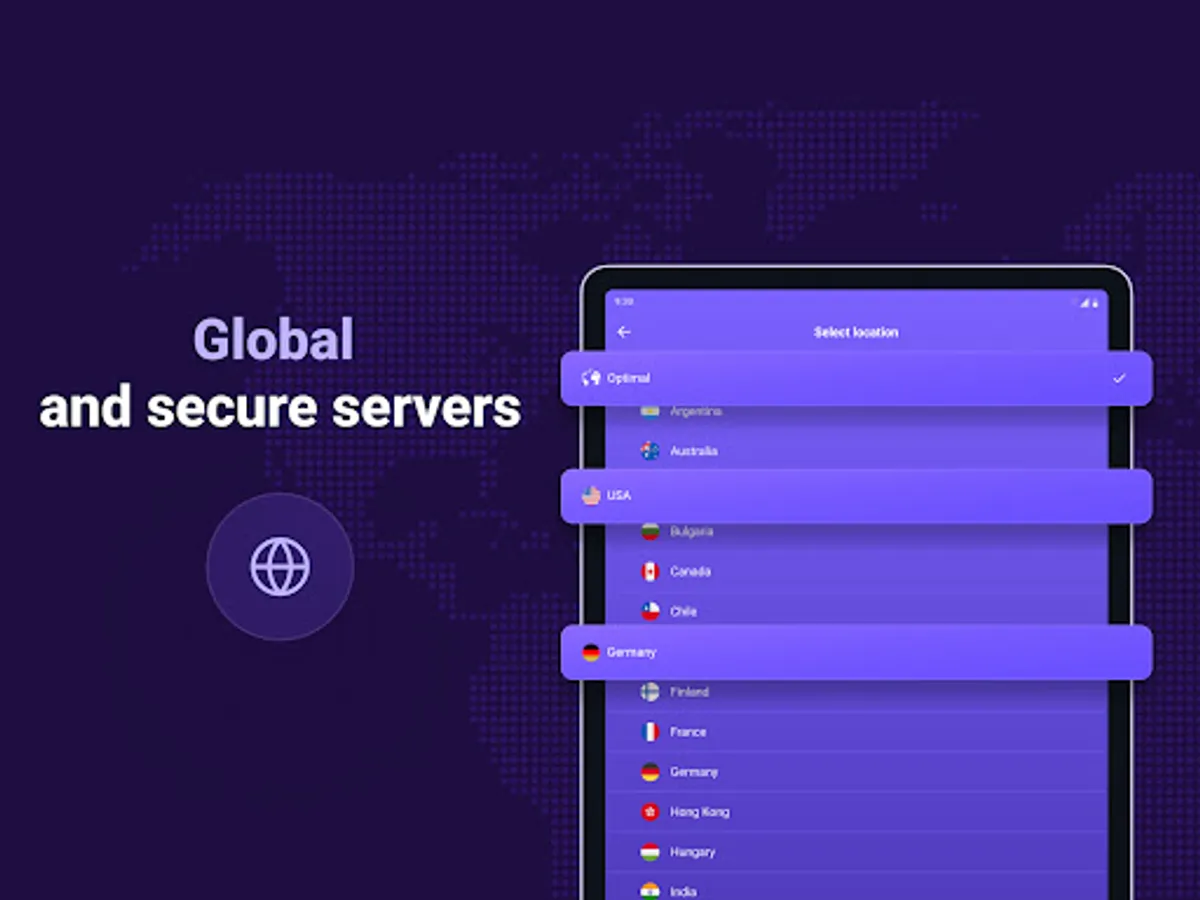Click Germany flag on the highlighted card

coord(591,652)
